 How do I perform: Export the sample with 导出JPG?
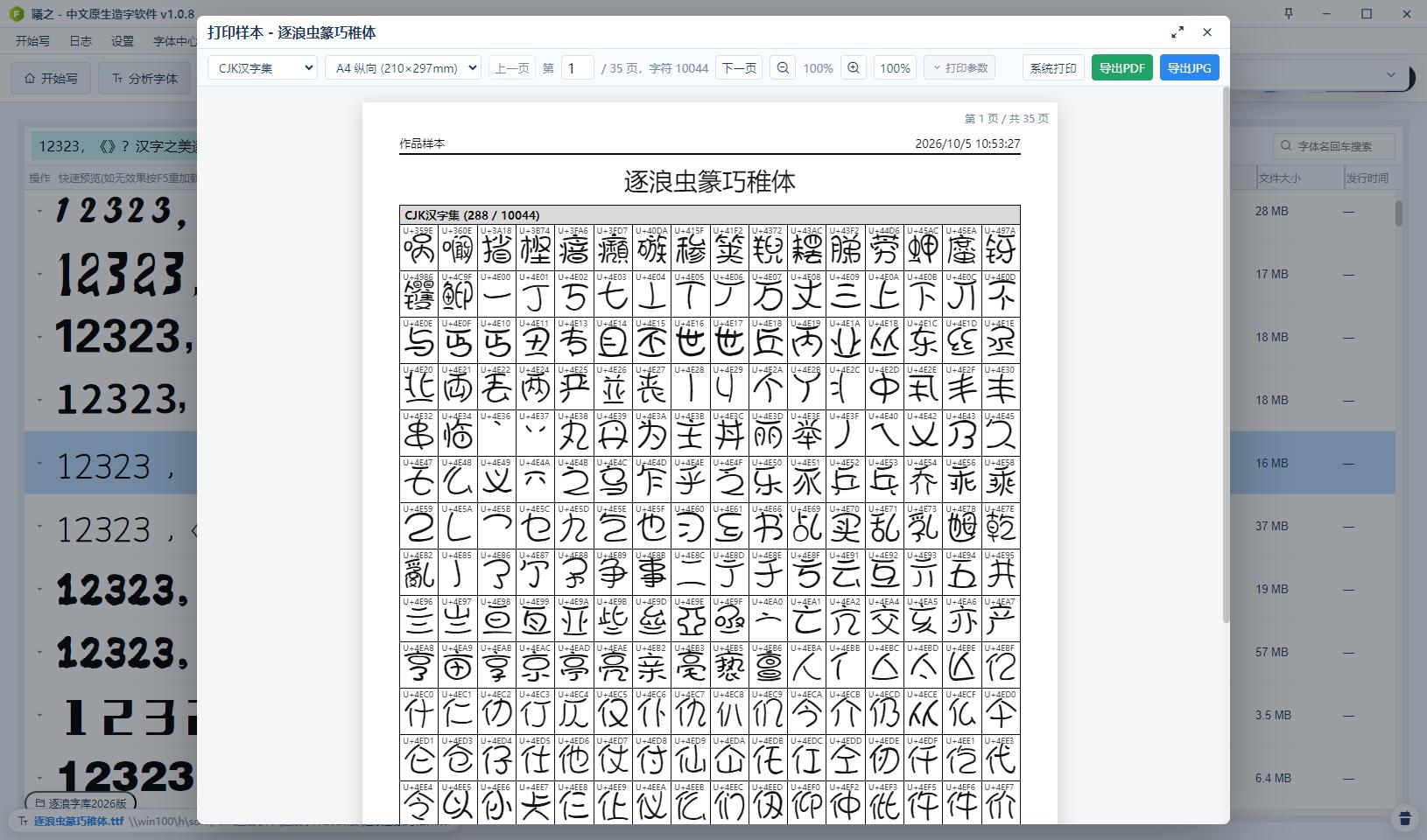click(x=1189, y=67)
